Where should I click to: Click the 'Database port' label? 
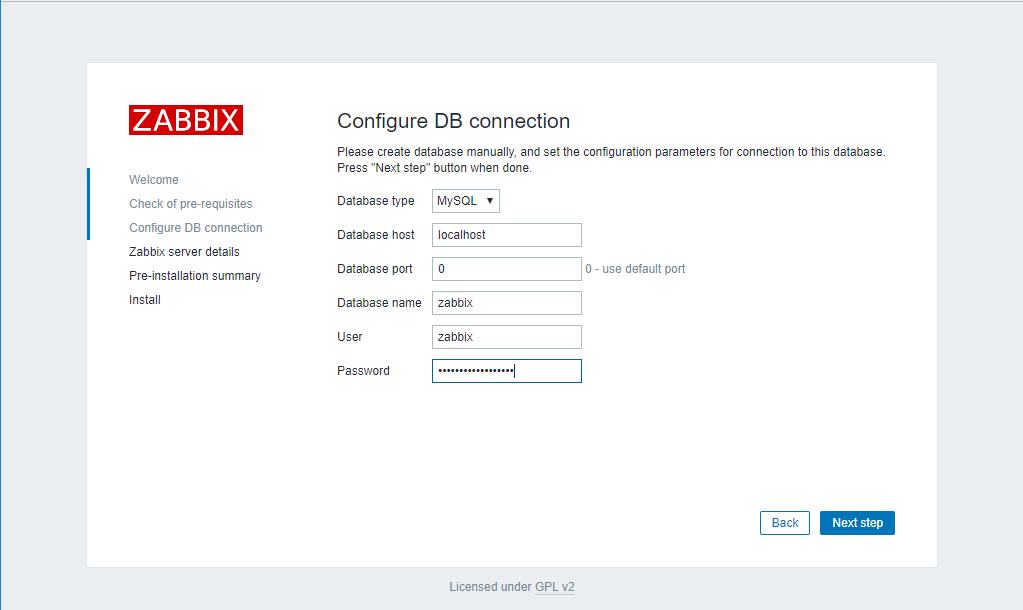pos(375,269)
